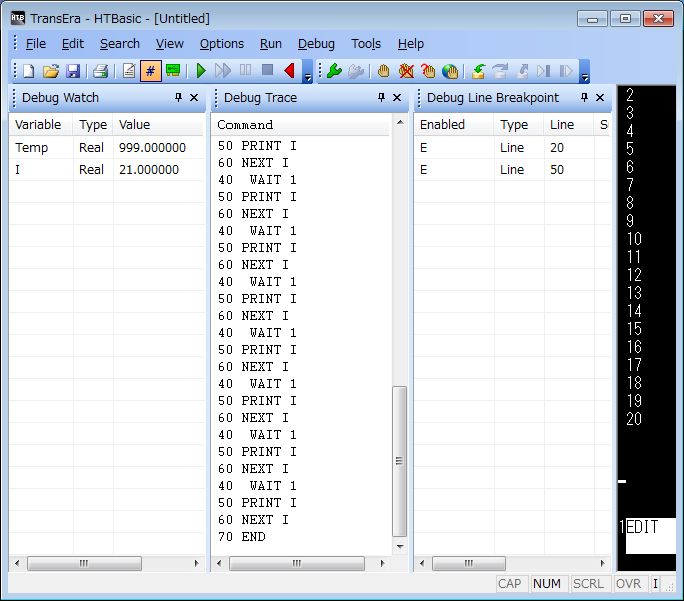Run the program with green play button

pyautogui.click(x=201, y=71)
